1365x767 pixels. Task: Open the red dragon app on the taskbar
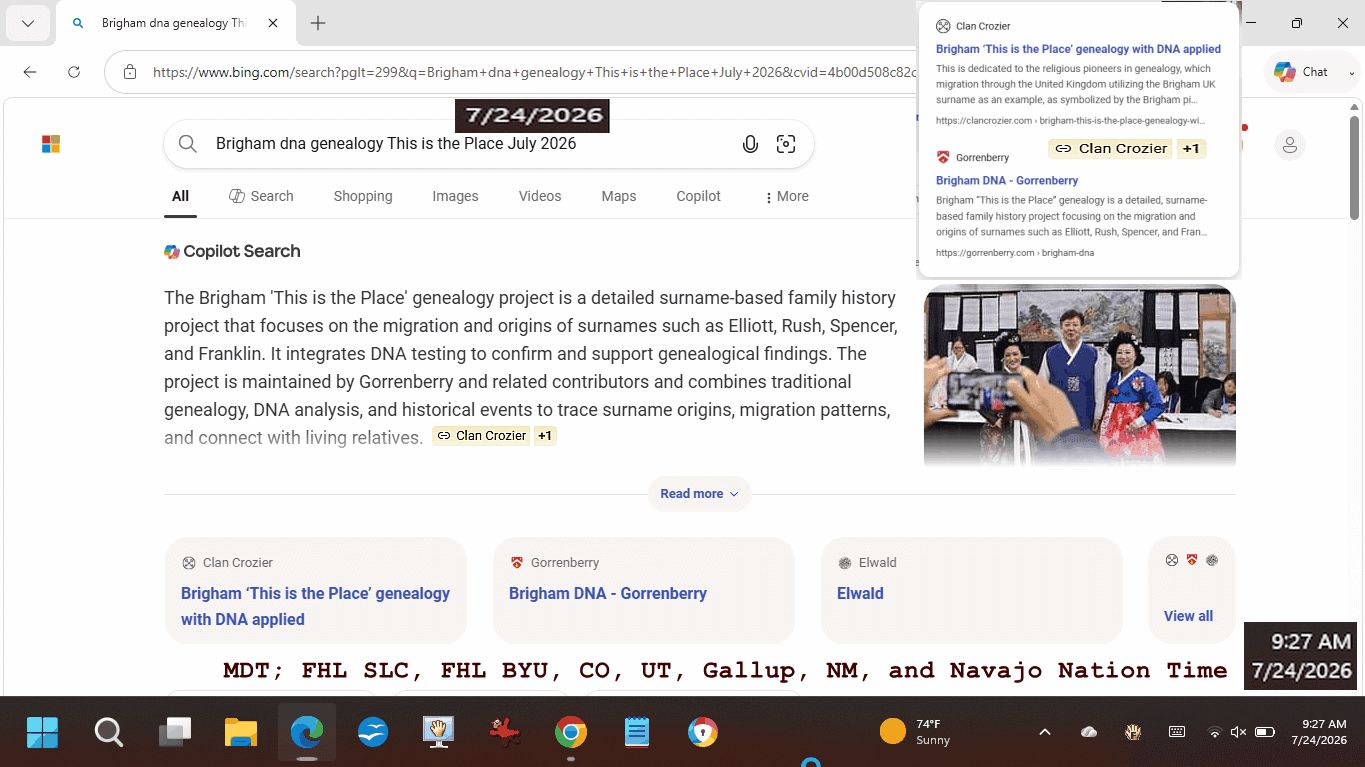[x=505, y=733]
